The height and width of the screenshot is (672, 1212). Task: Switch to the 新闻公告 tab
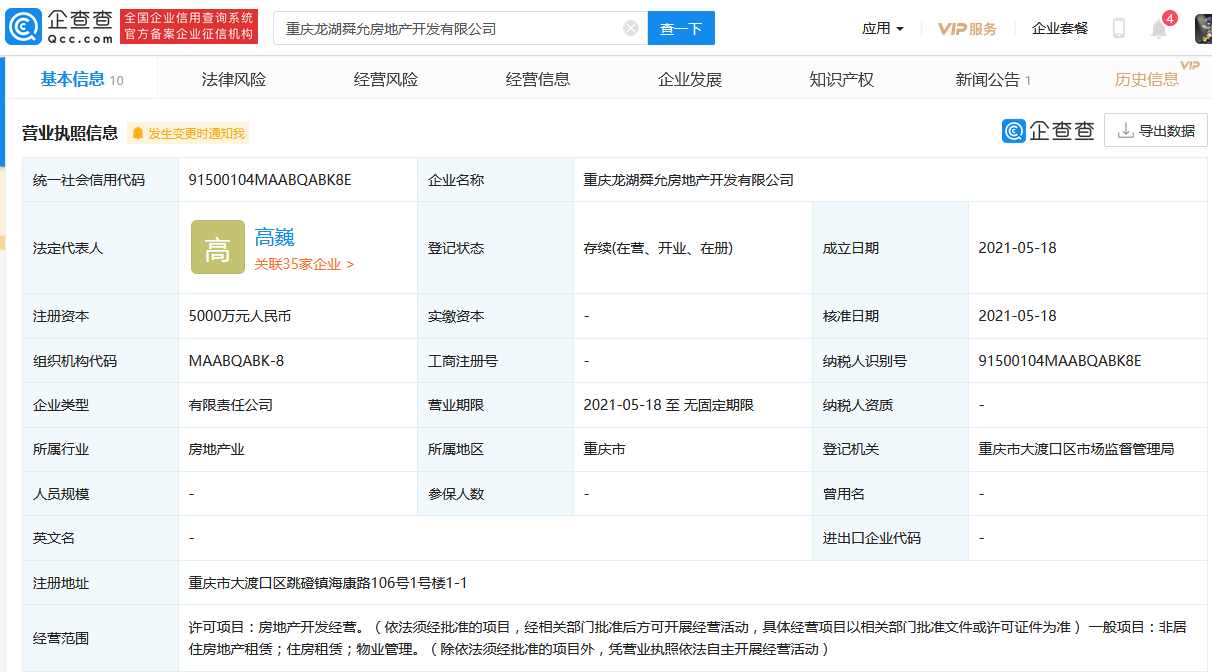tap(993, 79)
